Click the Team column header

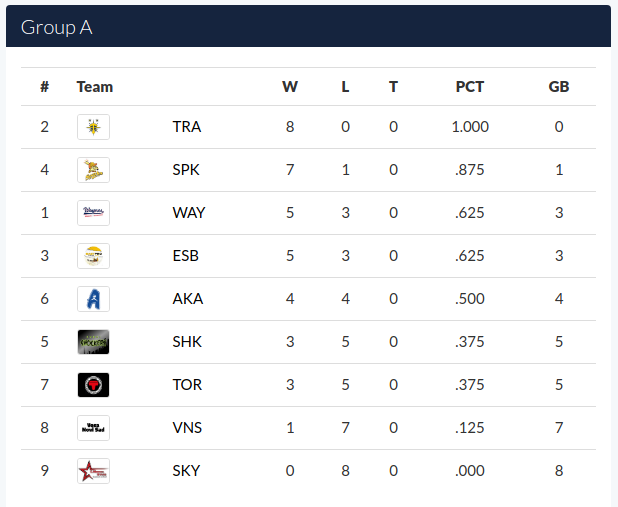click(95, 87)
